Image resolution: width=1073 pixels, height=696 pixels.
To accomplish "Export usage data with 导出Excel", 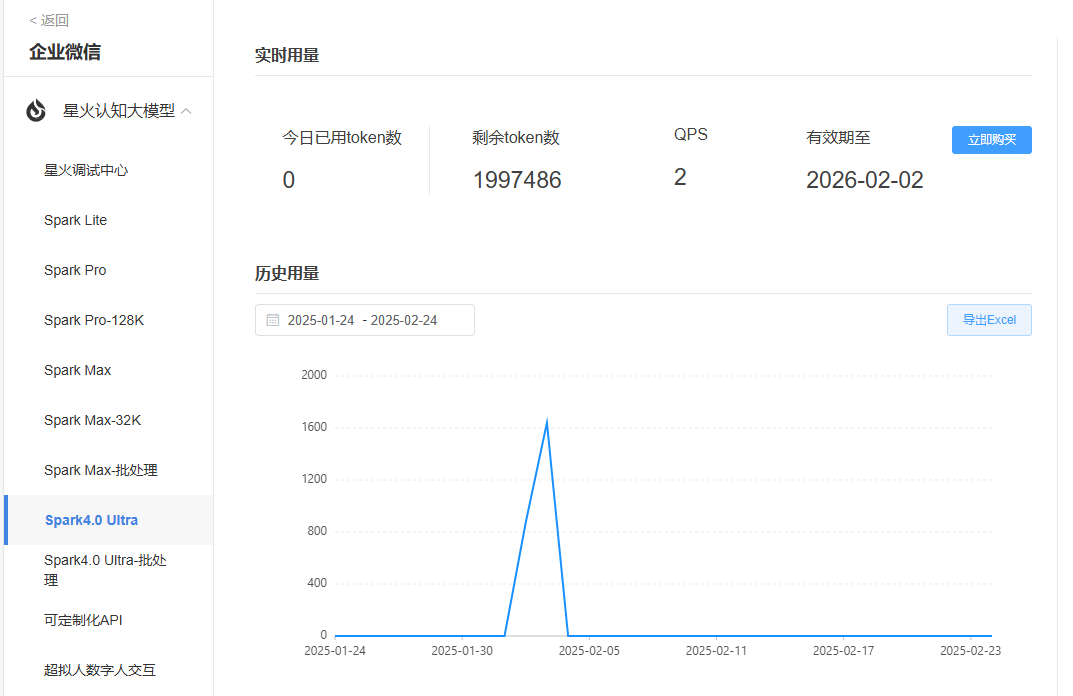I will 988,320.
